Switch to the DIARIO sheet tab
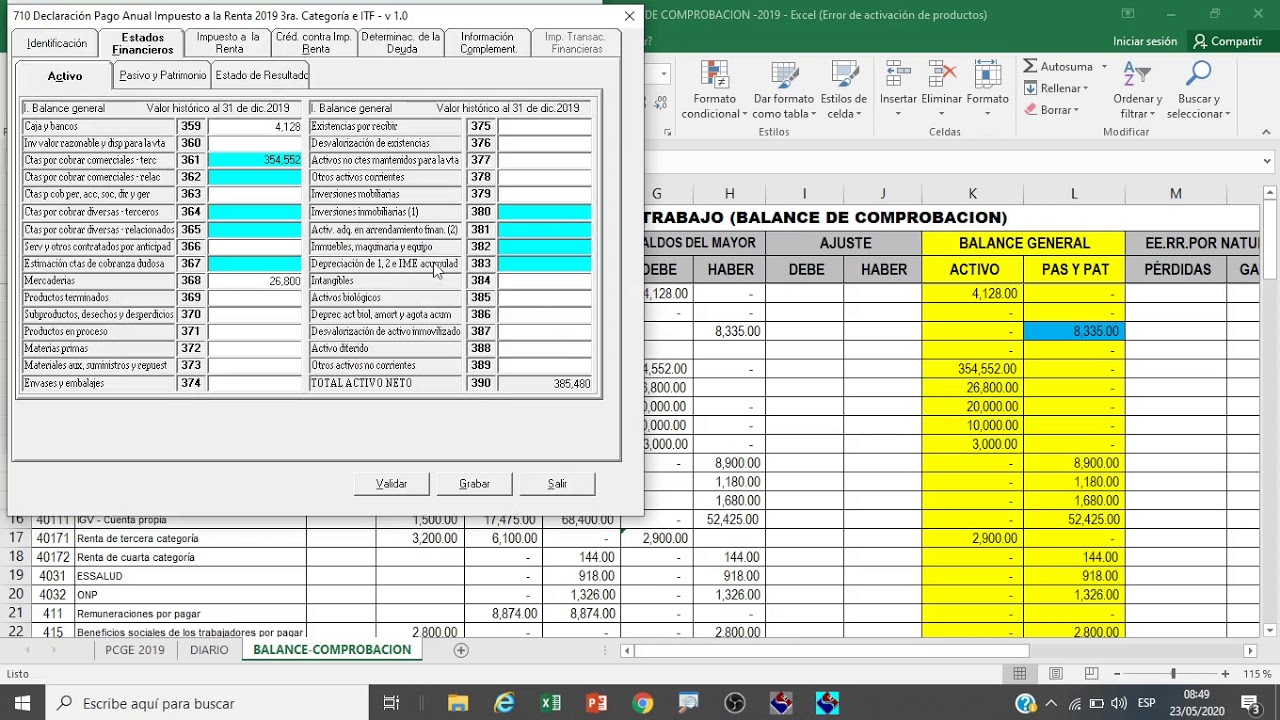The height and width of the screenshot is (720, 1280). click(x=209, y=650)
